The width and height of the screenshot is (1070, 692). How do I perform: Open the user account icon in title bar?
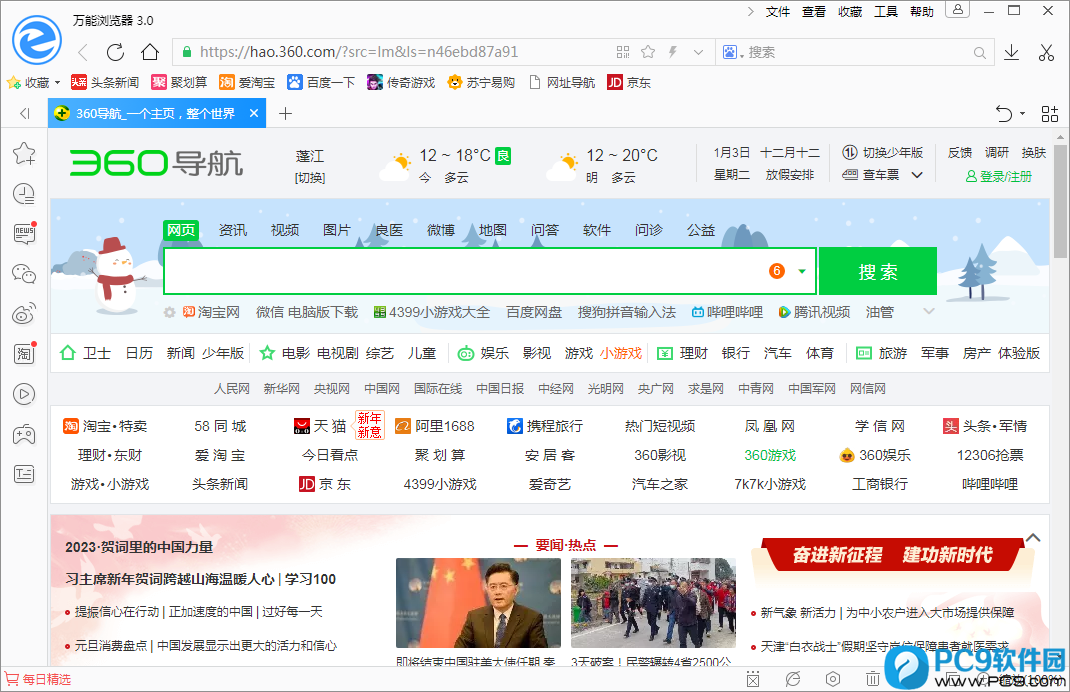(x=957, y=10)
